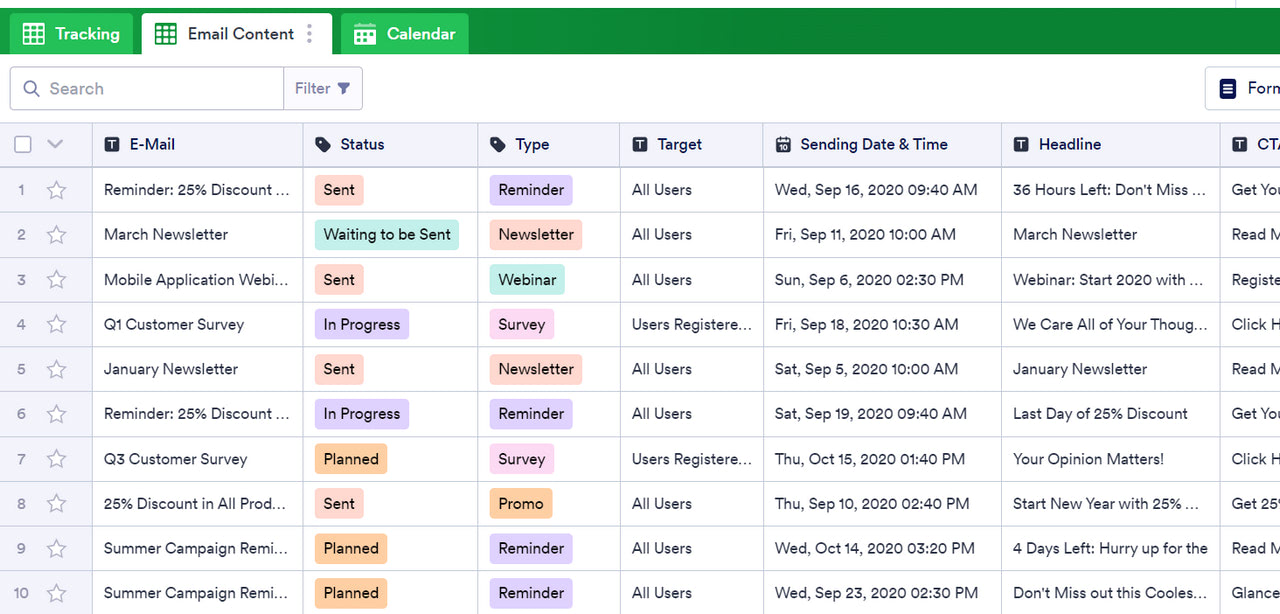Click into the Search field

click(x=147, y=88)
